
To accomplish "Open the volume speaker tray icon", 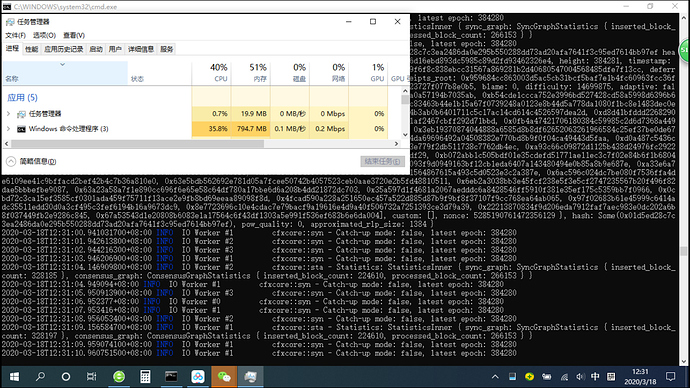I will pyautogui.click(x=580, y=377).
